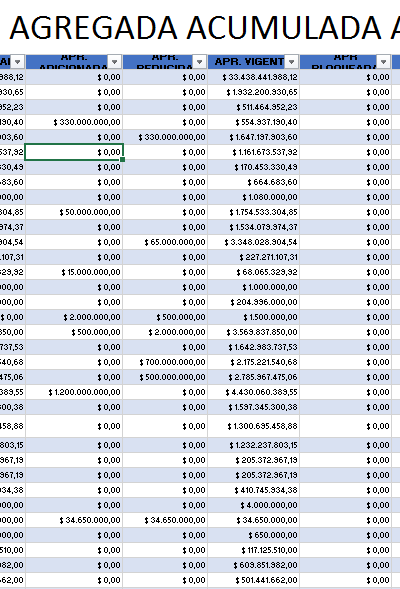Select cell $ 50.000.000,00
Viewport: 400px width, 589px height.
74,212
